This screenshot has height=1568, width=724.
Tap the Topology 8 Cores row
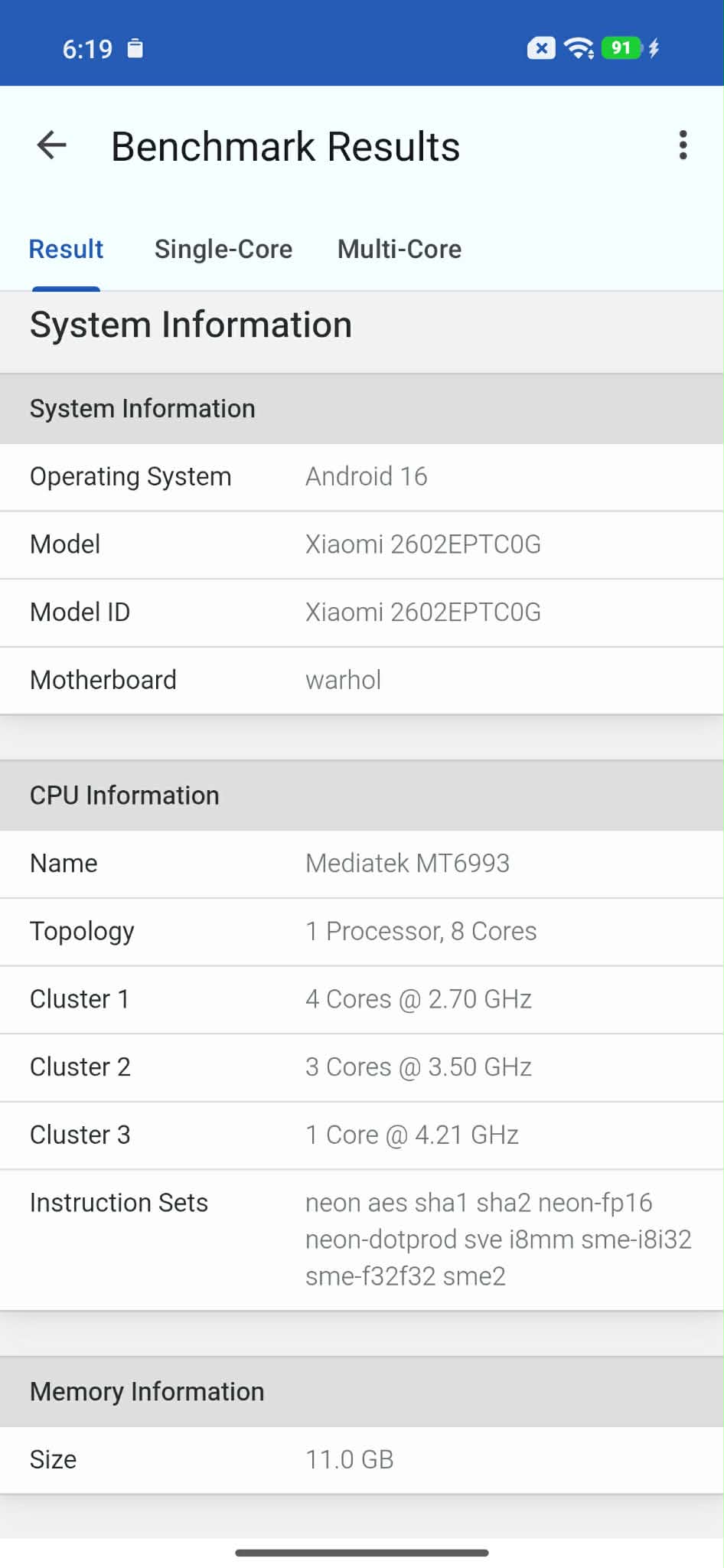(362, 932)
